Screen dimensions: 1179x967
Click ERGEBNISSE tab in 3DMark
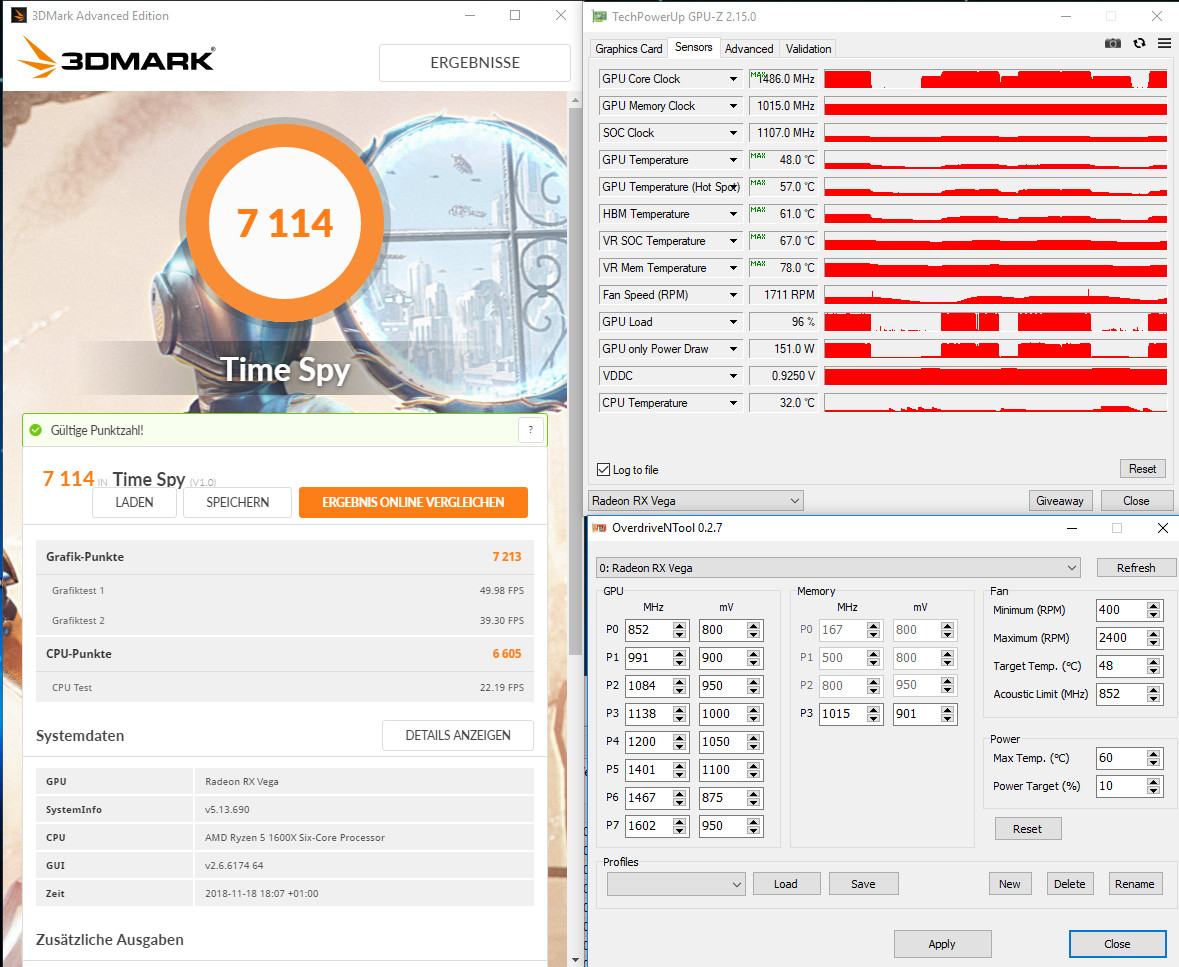pyautogui.click(x=474, y=62)
